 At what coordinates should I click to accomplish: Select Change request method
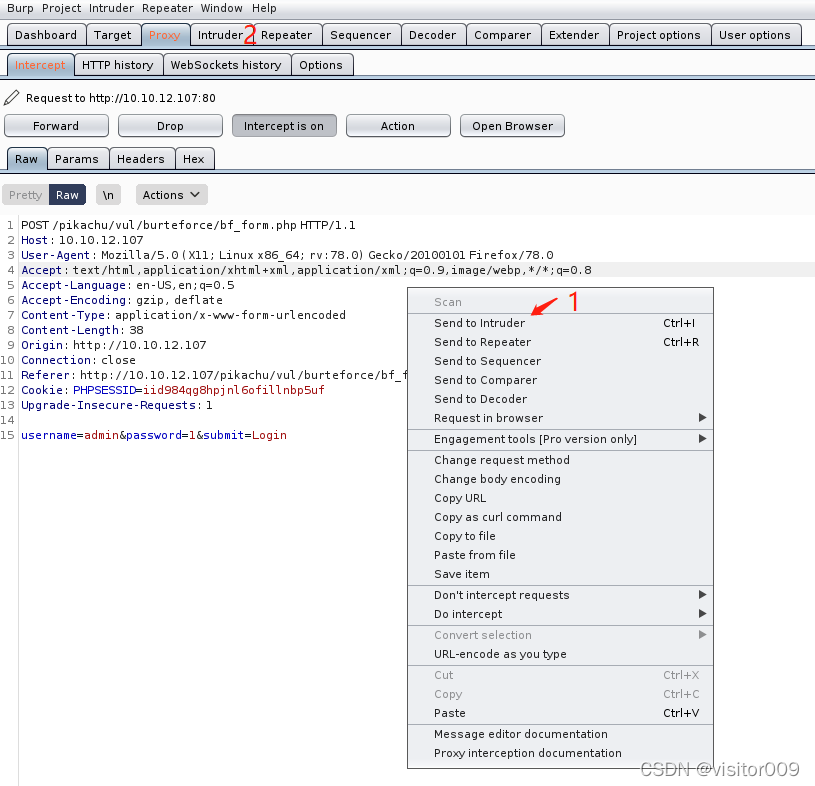(560, 460)
